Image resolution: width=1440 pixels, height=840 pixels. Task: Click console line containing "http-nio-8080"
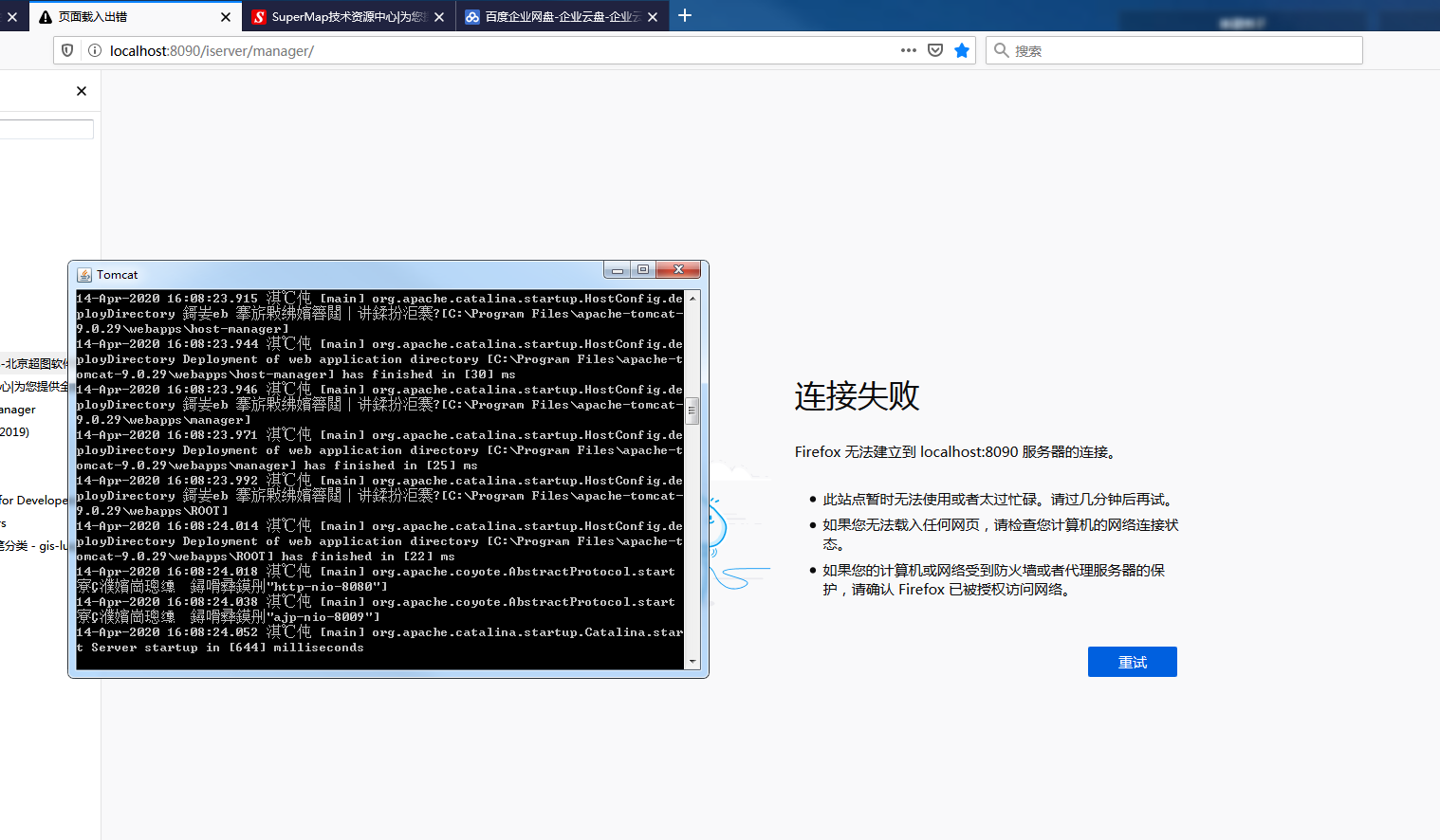tap(232, 587)
